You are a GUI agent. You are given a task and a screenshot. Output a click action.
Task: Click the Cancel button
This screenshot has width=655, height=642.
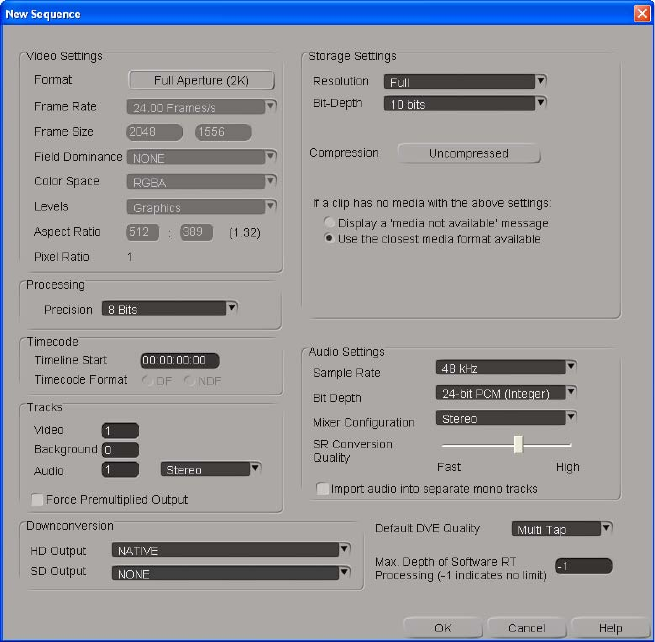(x=527, y=627)
